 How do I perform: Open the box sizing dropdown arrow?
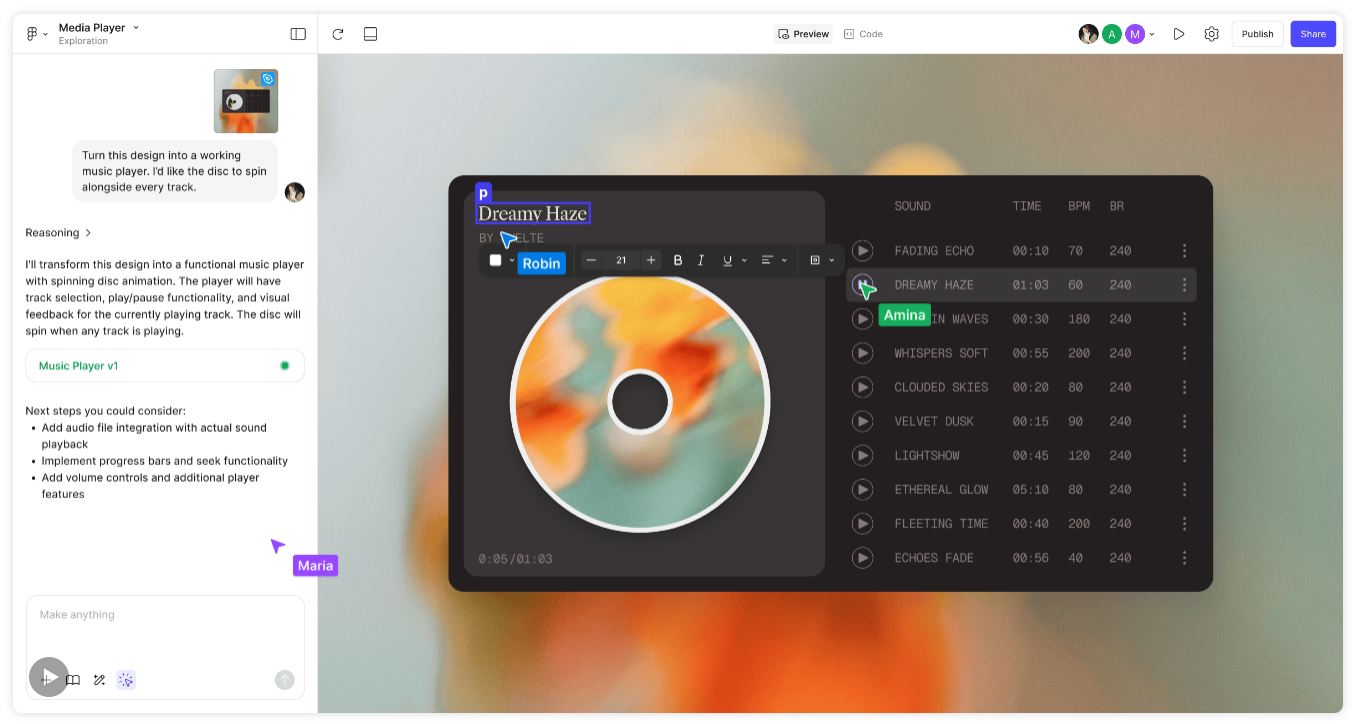832,260
